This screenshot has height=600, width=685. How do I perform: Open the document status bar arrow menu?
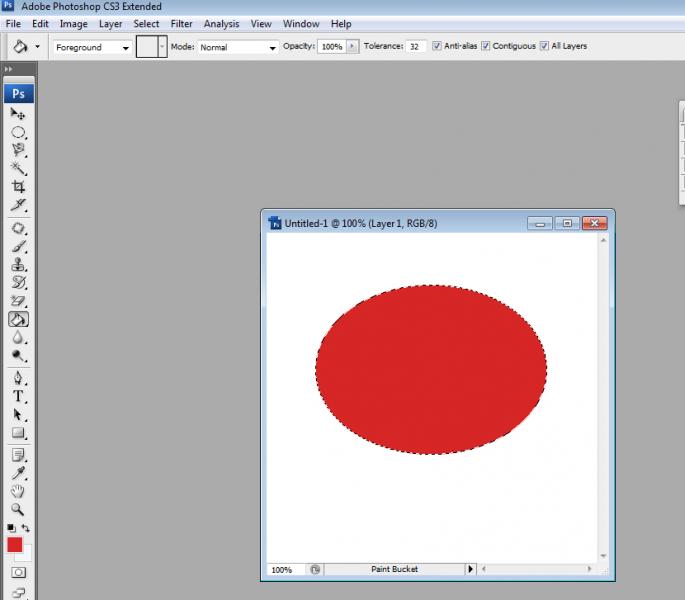pos(471,569)
